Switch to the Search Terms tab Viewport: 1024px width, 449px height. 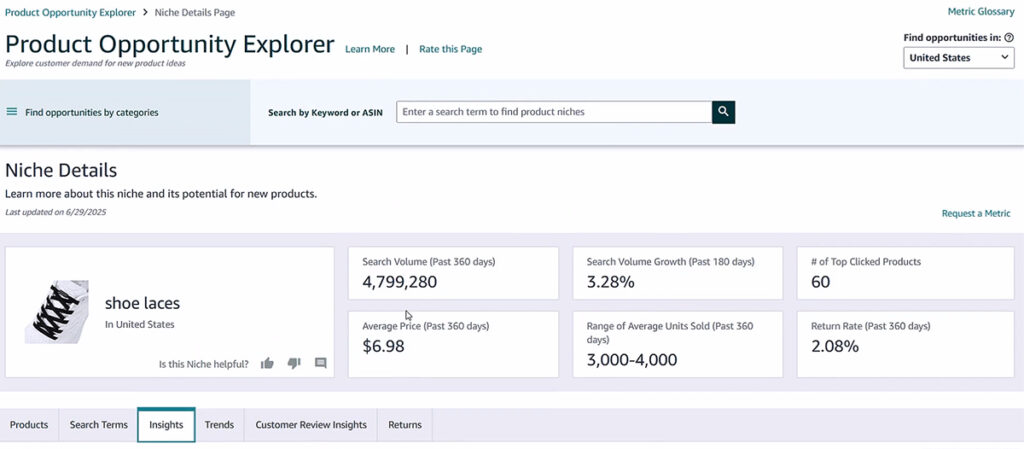click(x=99, y=425)
